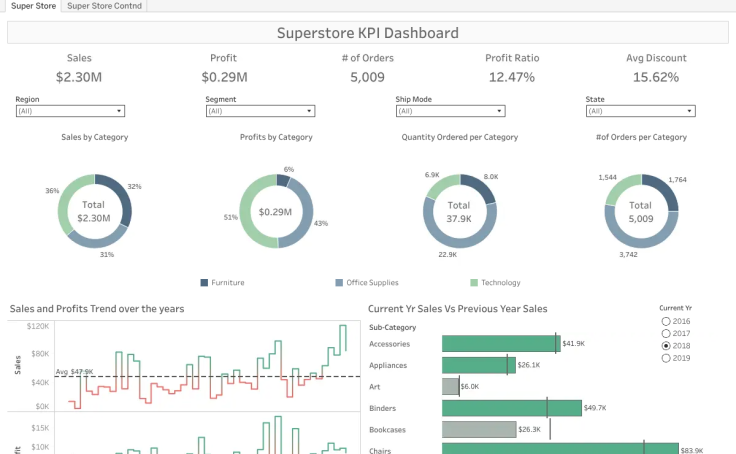Open the Segment filter dropdown
Image resolution: width=736 pixels, height=454 pixels.
point(261,111)
